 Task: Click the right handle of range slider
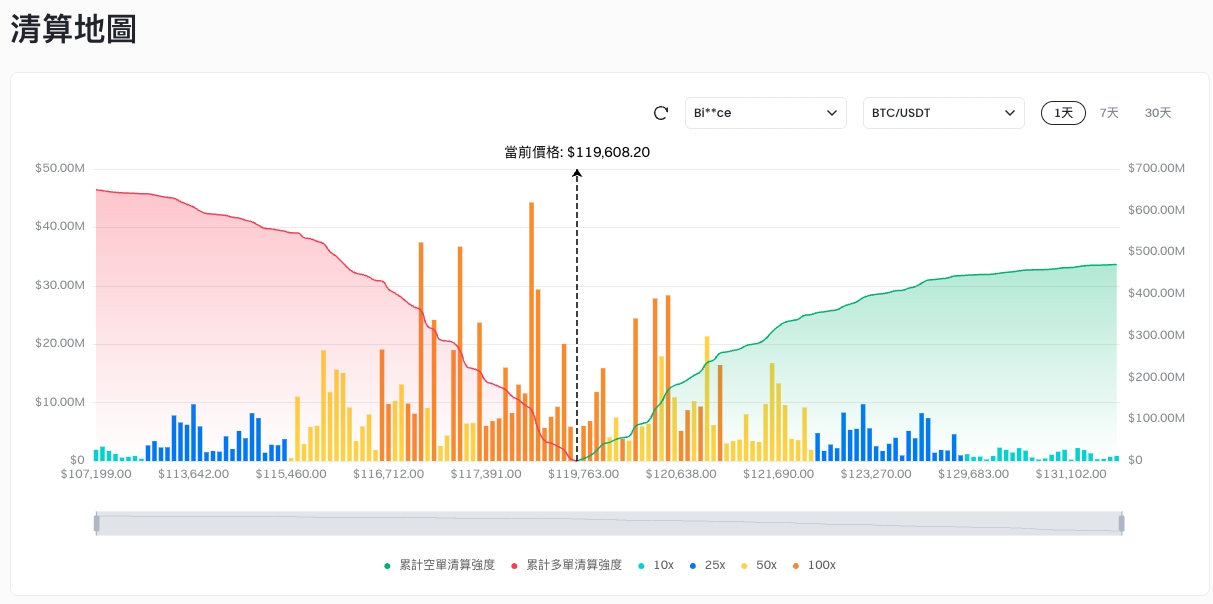1121,523
